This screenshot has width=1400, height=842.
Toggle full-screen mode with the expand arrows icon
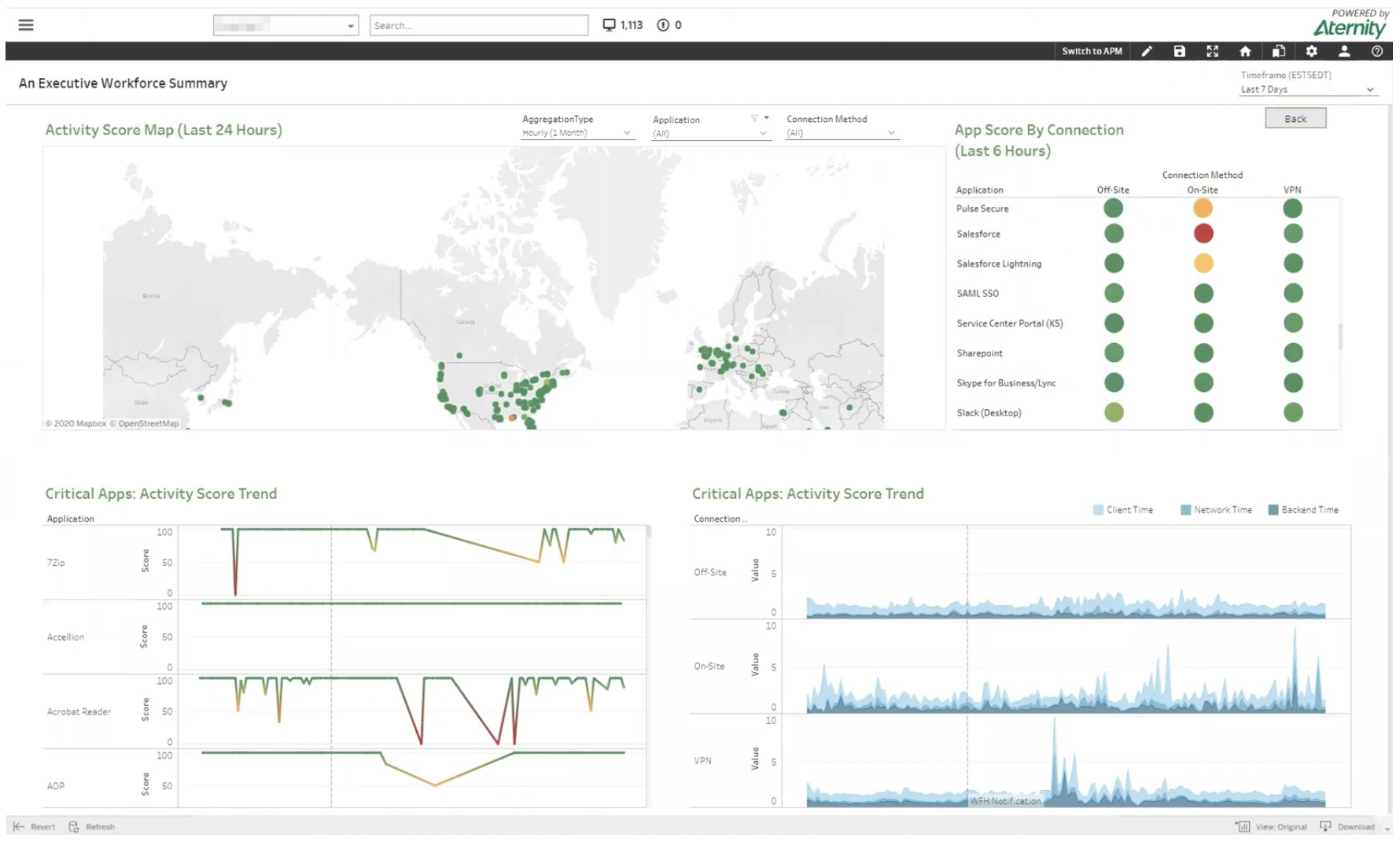coord(1212,51)
